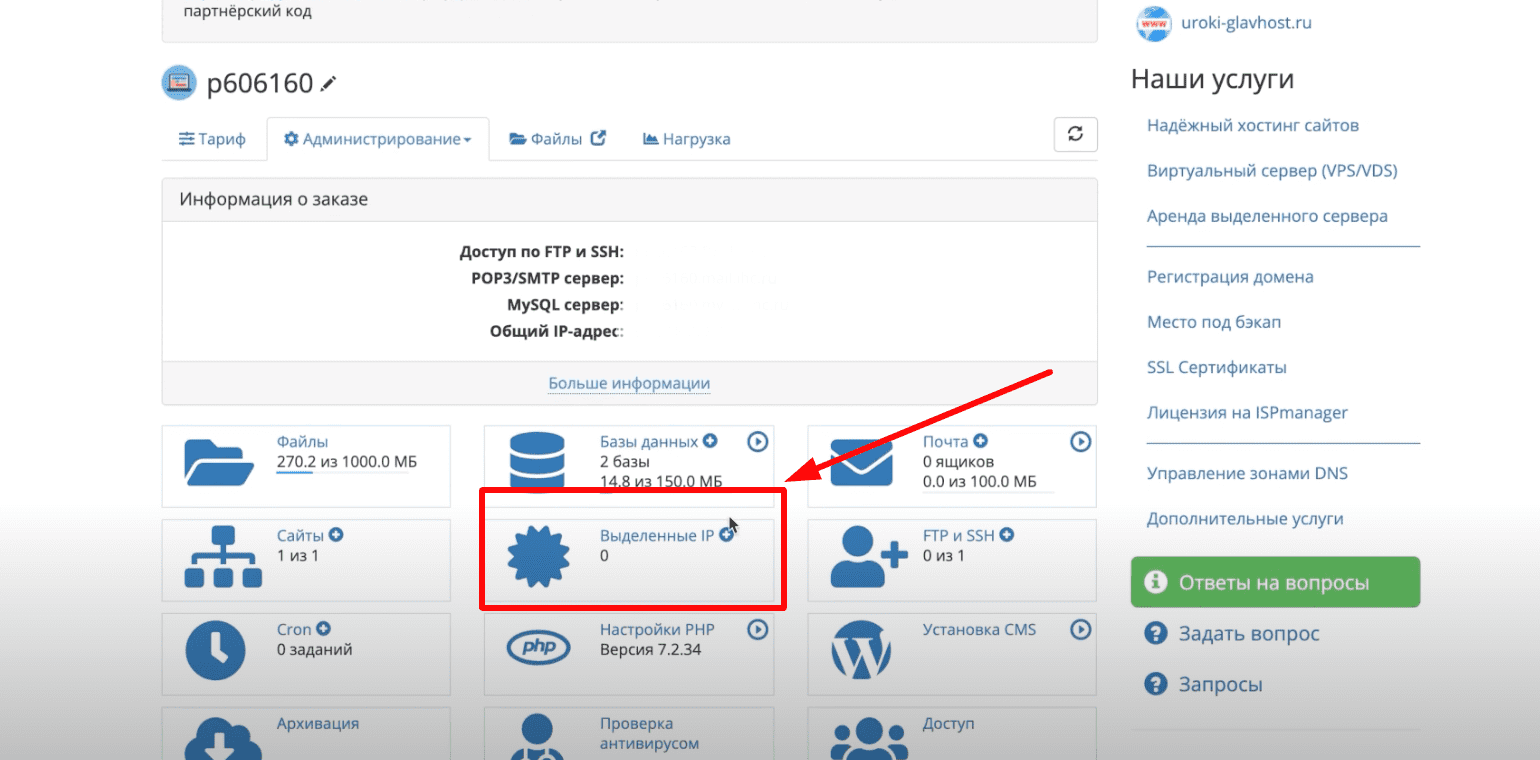Image resolution: width=1540 pixels, height=760 pixels.
Task: Click the plus icon beside FTP и SSH
Action: point(1006,535)
